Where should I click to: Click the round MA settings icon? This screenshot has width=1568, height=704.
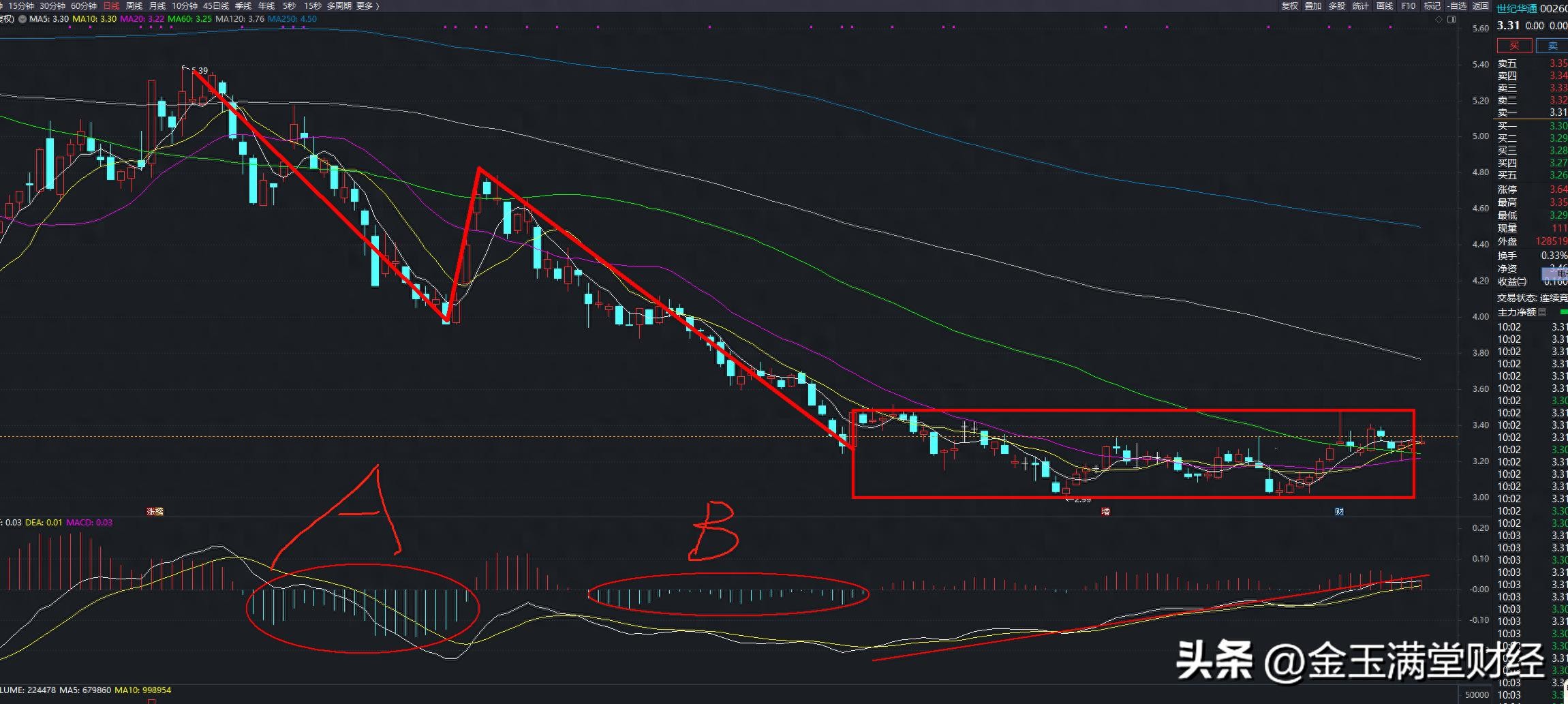coord(22,19)
